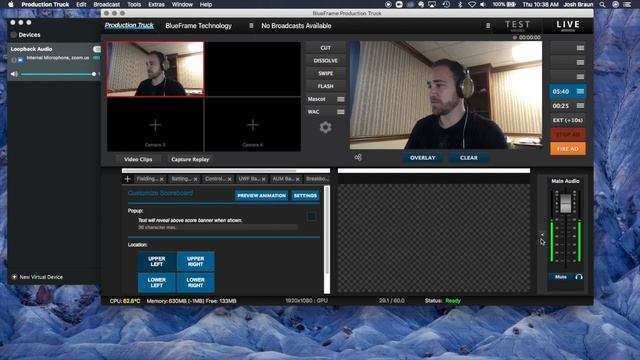
Task: Open the menu icon on the 00:25 ad
Action: click(580, 106)
